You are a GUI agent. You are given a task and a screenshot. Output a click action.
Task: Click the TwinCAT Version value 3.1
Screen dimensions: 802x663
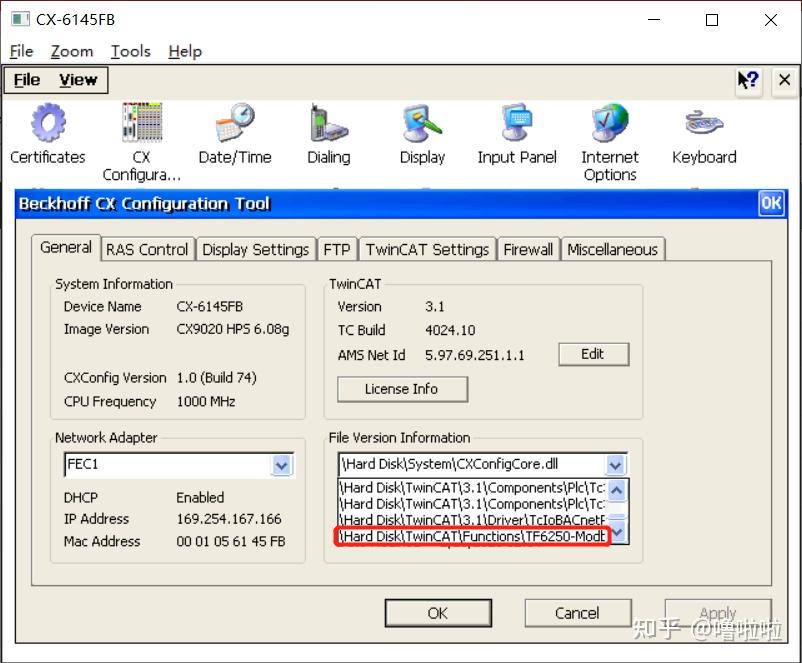tap(435, 306)
